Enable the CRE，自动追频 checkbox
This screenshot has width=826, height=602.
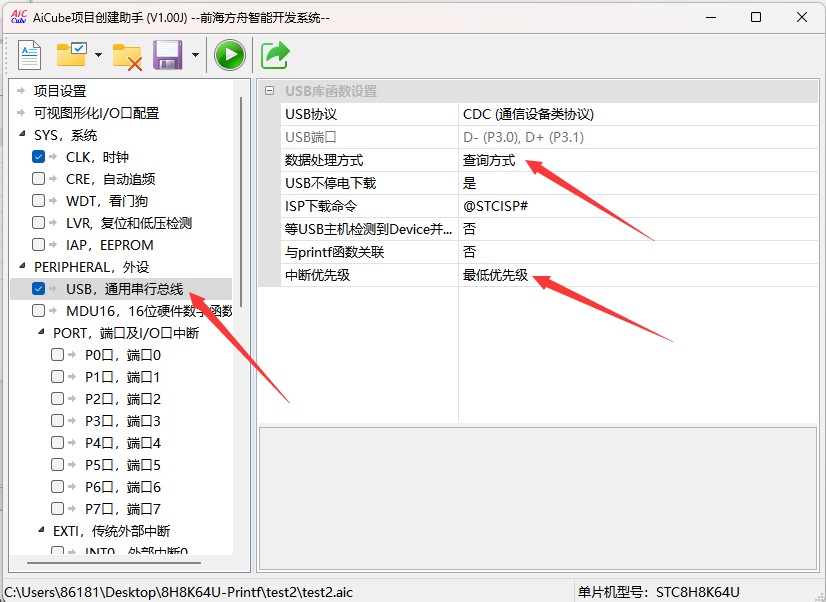(x=38, y=179)
